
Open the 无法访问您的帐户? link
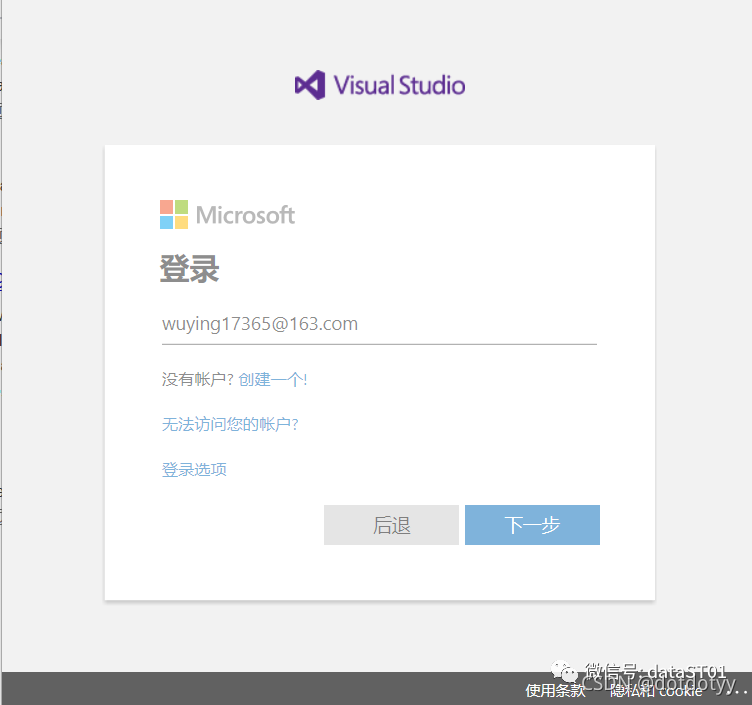(230, 424)
